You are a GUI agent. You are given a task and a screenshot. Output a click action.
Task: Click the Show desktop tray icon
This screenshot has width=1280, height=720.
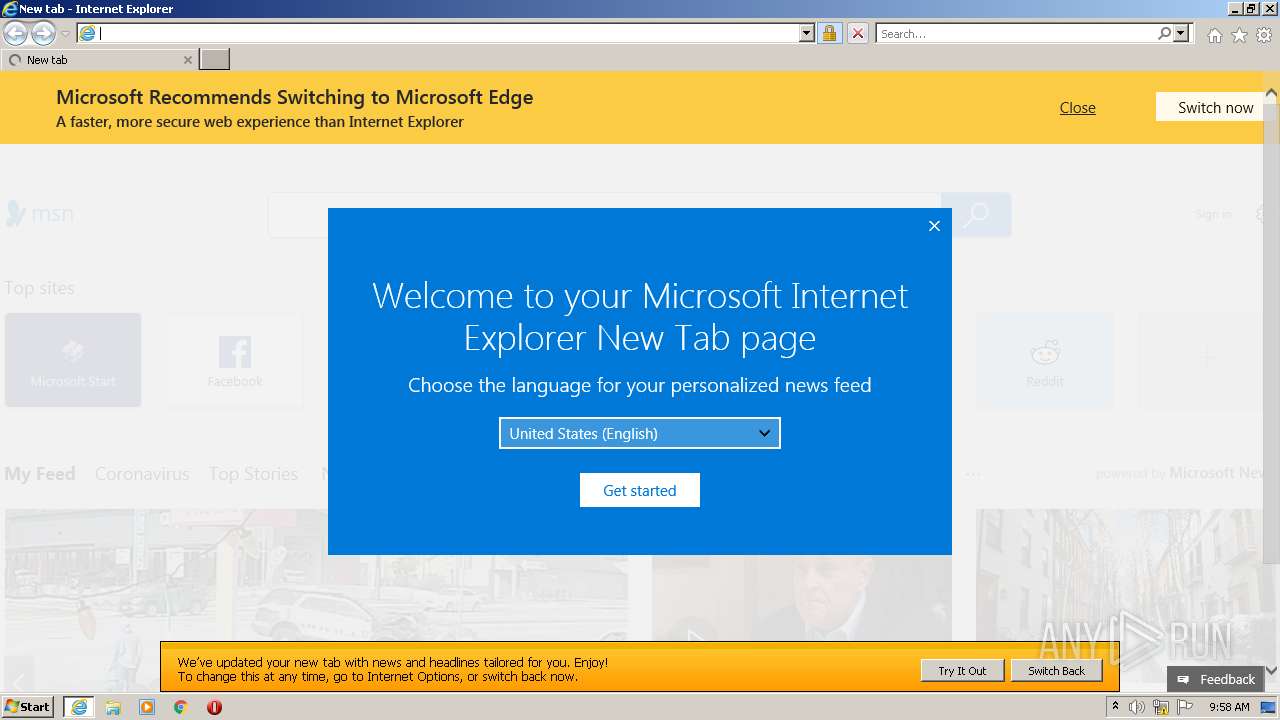tap(1269, 707)
